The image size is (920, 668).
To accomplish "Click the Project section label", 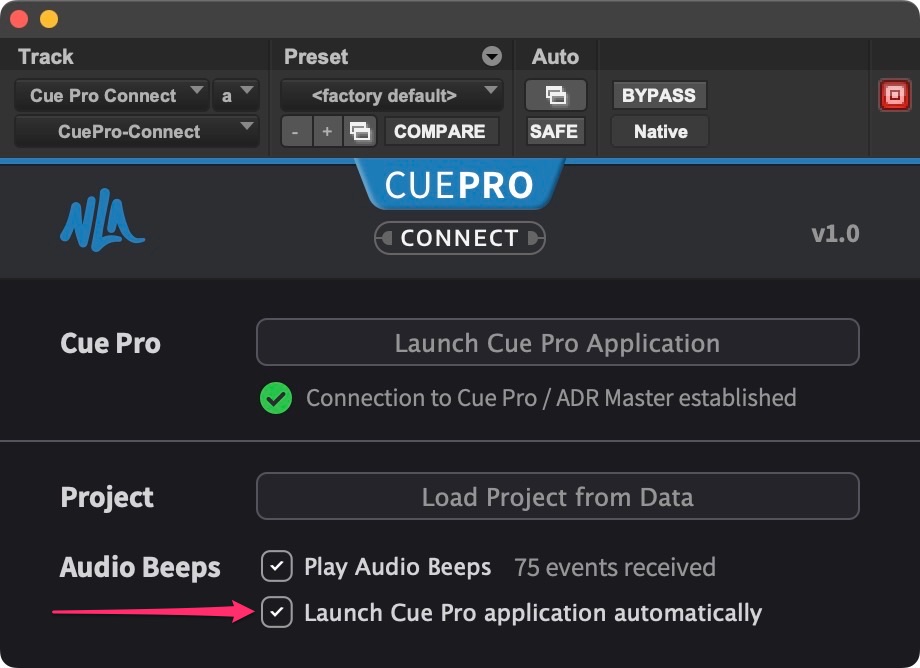I will tap(107, 497).
